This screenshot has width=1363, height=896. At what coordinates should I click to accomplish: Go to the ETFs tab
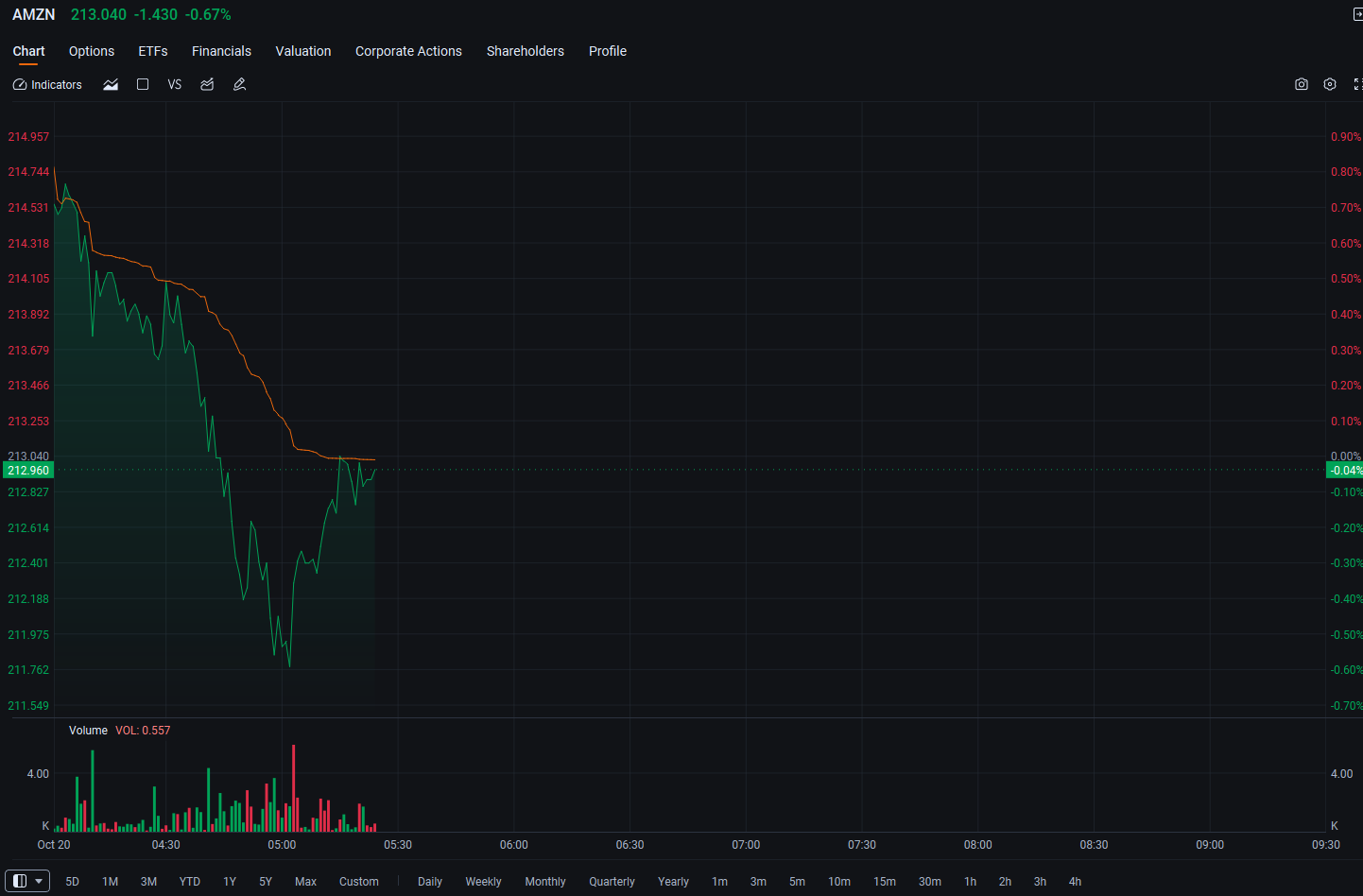(x=153, y=51)
